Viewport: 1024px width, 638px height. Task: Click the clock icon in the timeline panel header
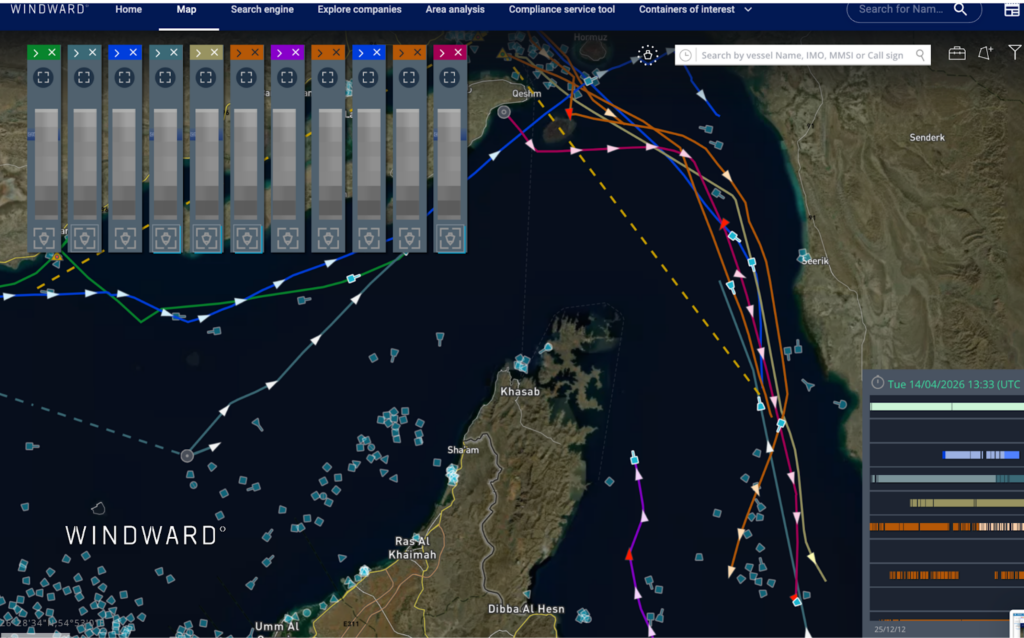[878, 384]
